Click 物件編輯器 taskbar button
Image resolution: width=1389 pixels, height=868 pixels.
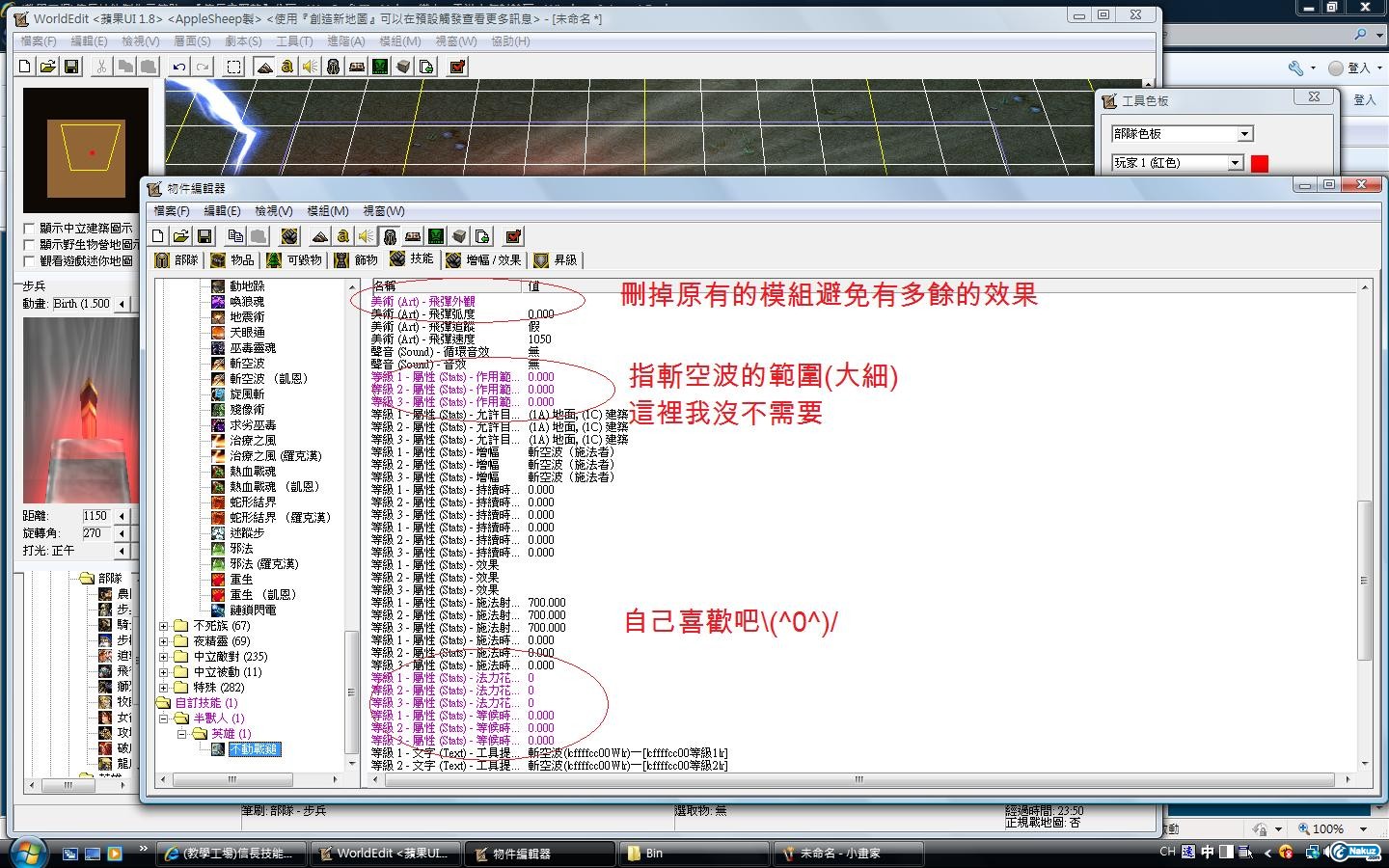click(x=540, y=854)
